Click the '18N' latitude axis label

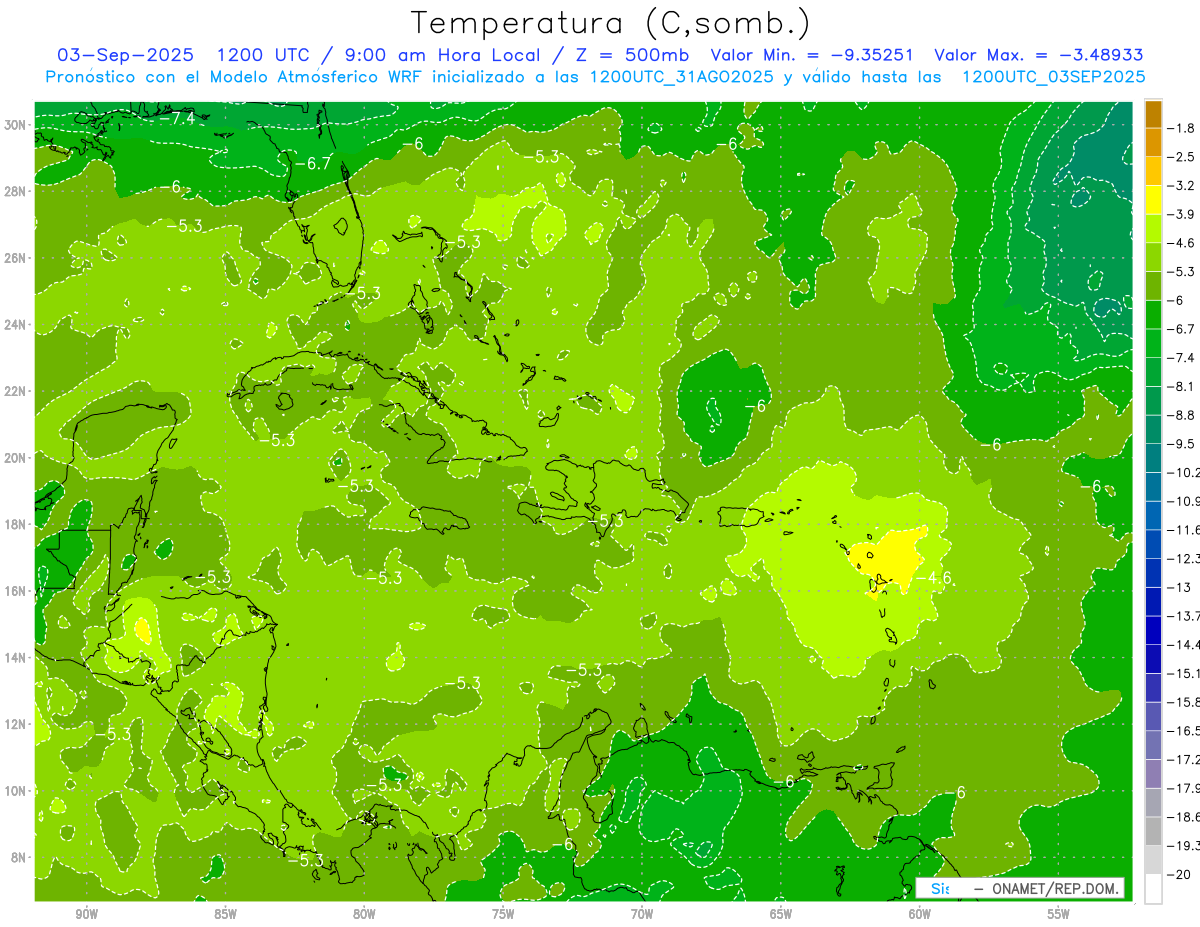(15, 525)
